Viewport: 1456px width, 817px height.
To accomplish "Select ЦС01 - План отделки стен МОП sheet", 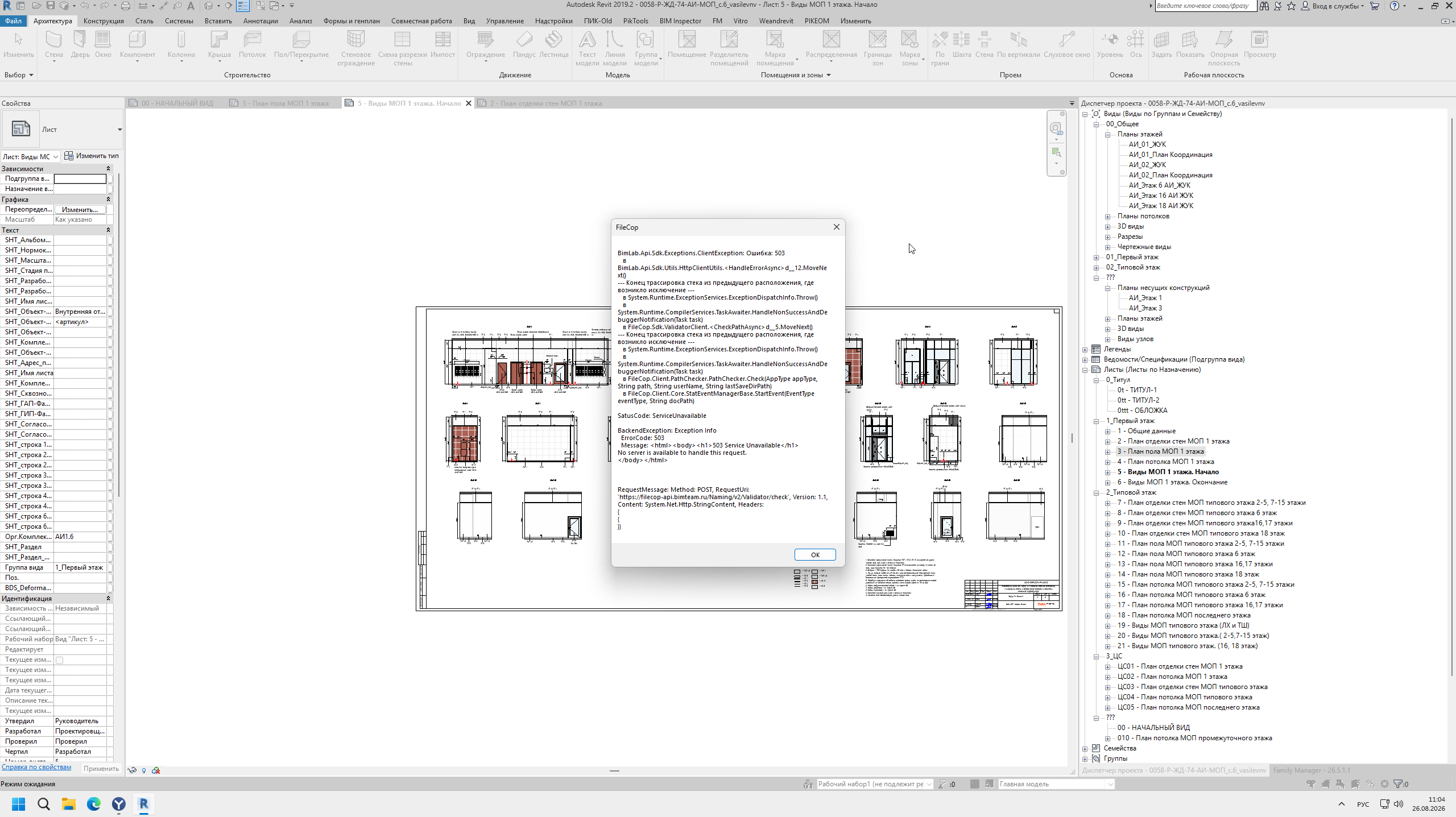I will [1180, 666].
